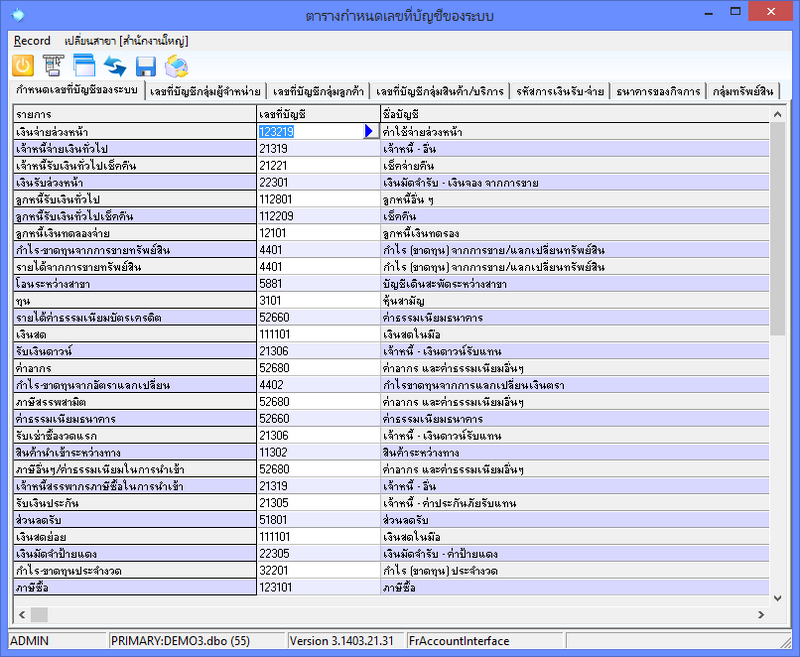This screenshot has height=657, width=800.
Task: Click the orange power exit icon
Action: 22,67
